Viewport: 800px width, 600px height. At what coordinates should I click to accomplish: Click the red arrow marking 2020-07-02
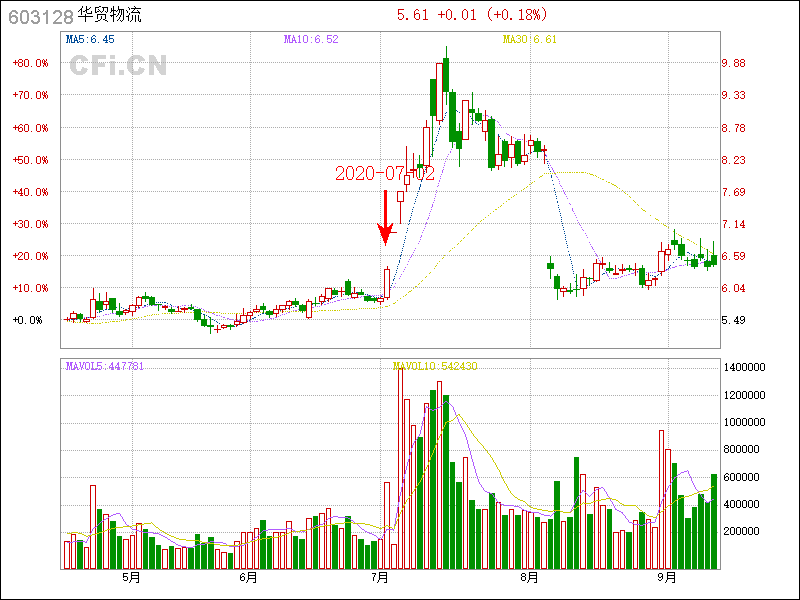385,217
